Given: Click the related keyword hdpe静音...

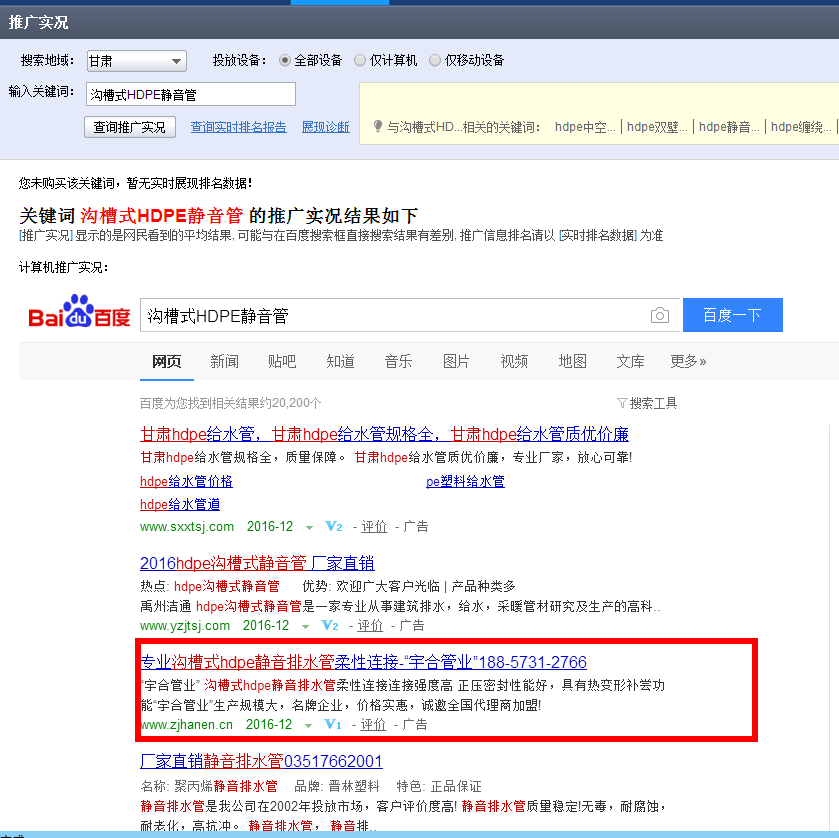Looking at the screenshot, I should [x=729, y=127].
